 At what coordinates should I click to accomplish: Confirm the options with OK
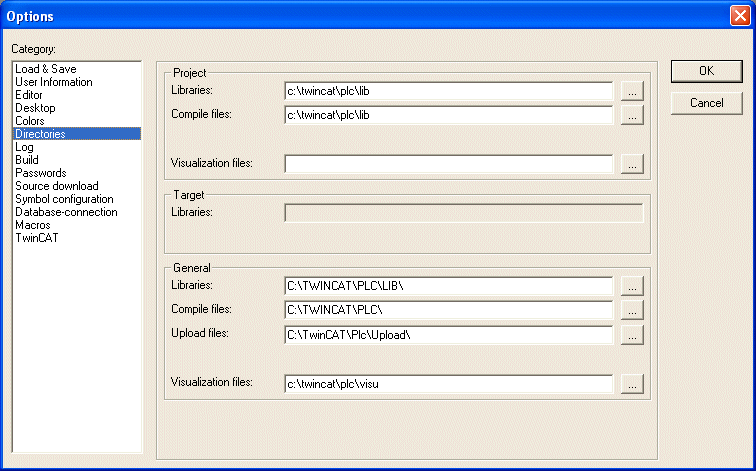click(x=706, y=71)
